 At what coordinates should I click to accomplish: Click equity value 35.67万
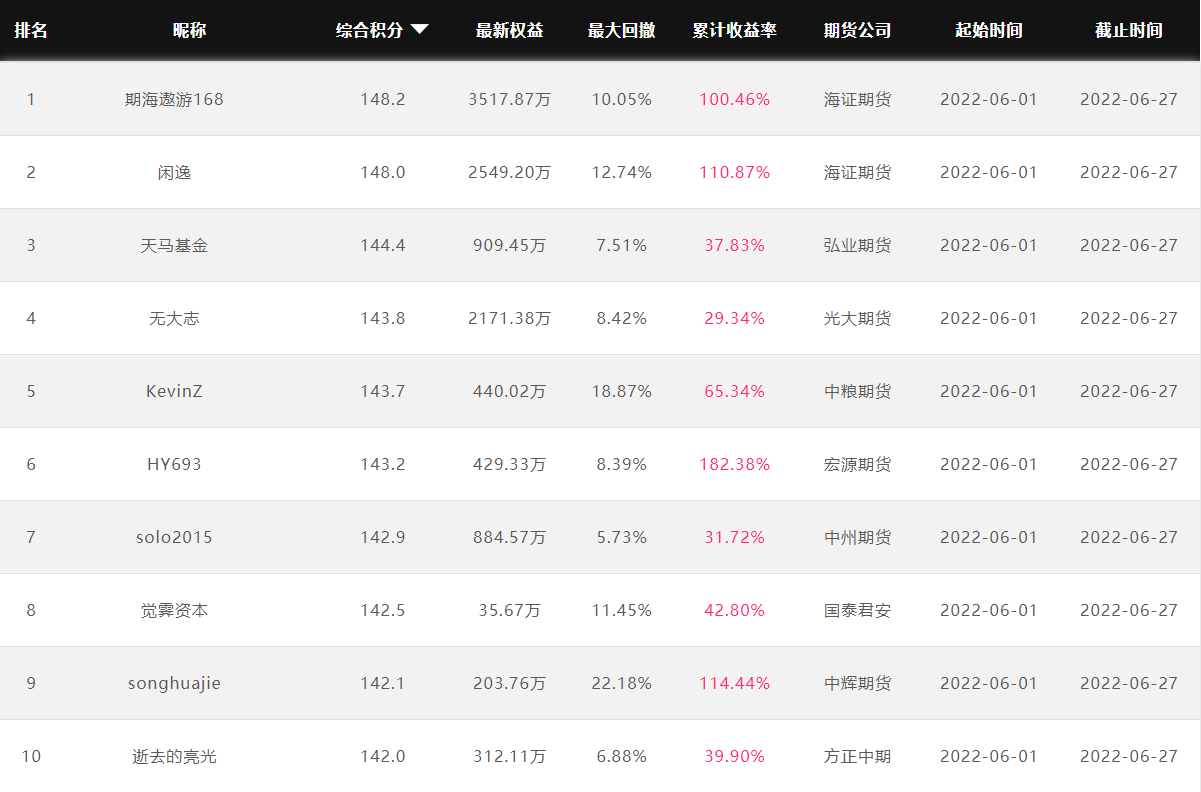click(x=510, y=610)
